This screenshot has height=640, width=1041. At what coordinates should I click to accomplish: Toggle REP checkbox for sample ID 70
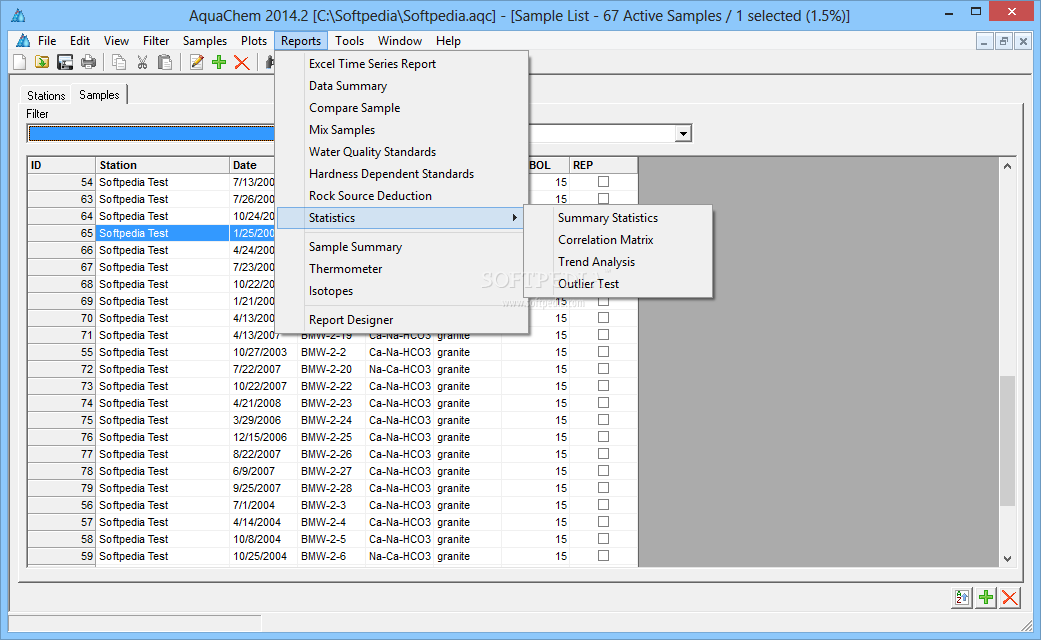point(603,317)
